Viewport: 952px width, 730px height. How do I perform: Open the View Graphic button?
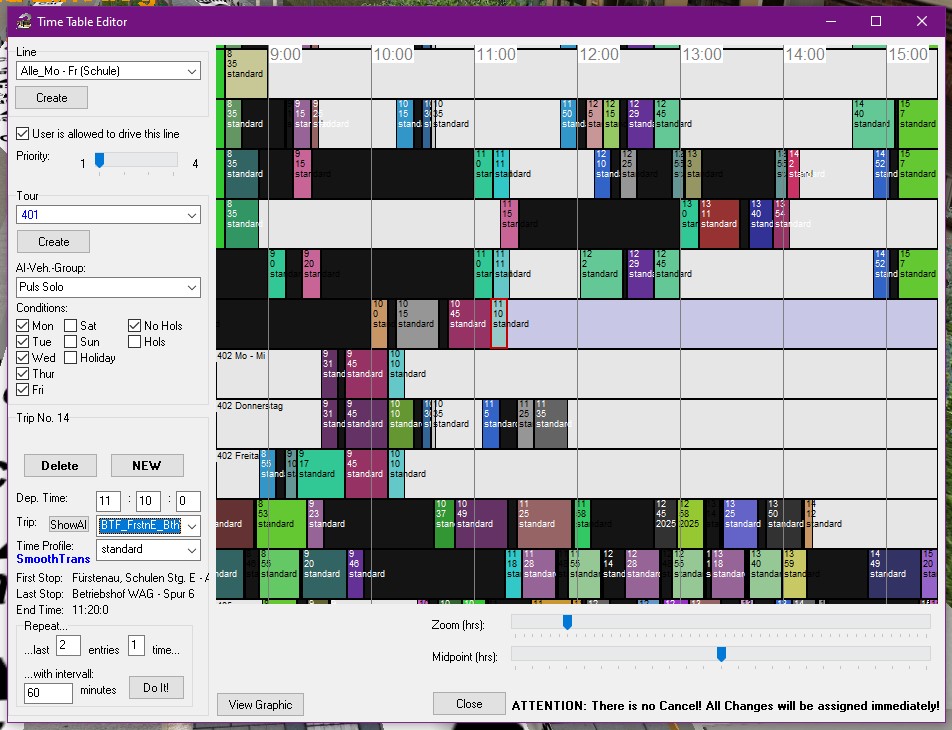(x=260, y=704)
